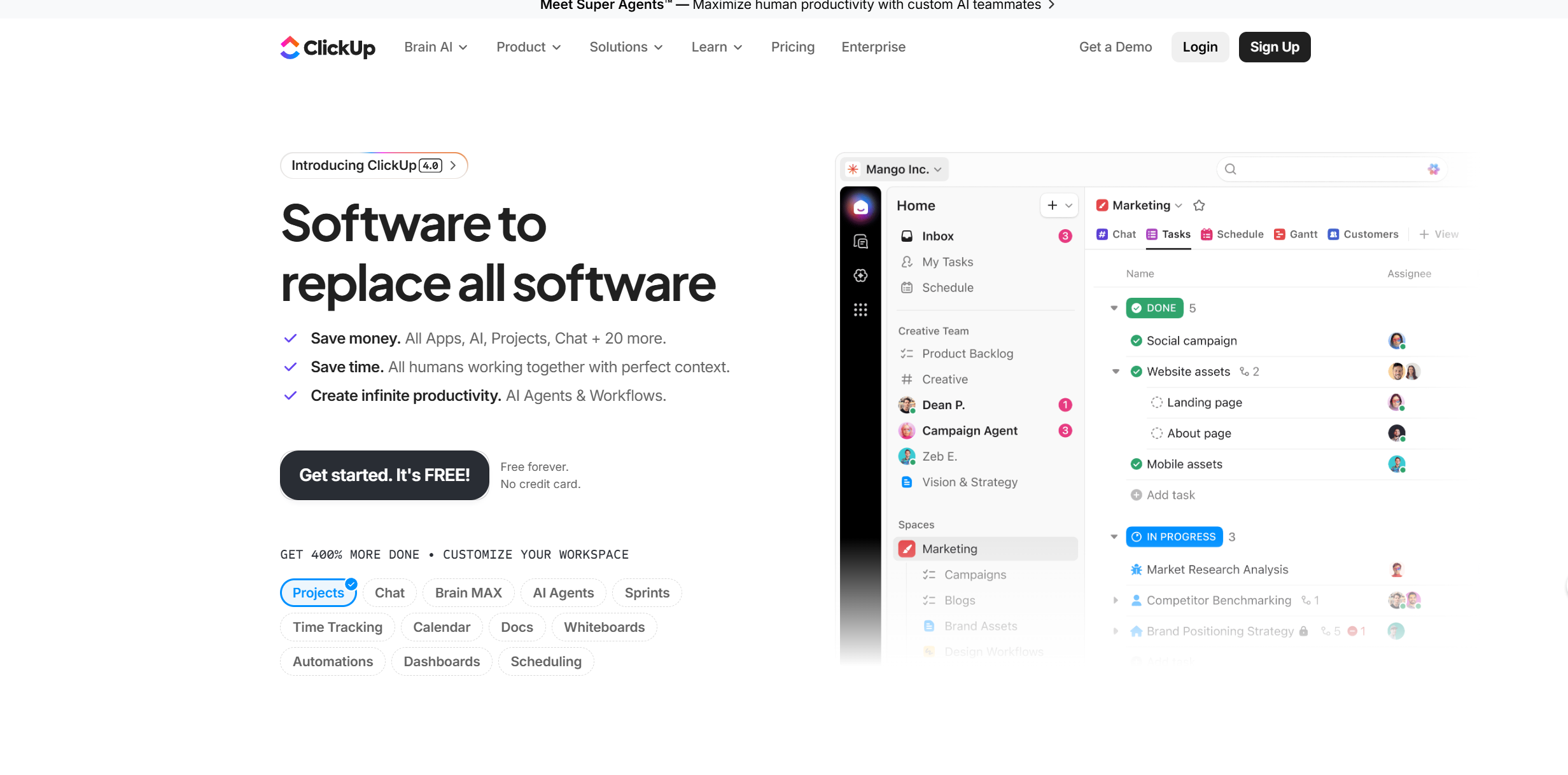Click the ClickUp logo
Viewport: 1568px width, 775px height.
(328, 47)
